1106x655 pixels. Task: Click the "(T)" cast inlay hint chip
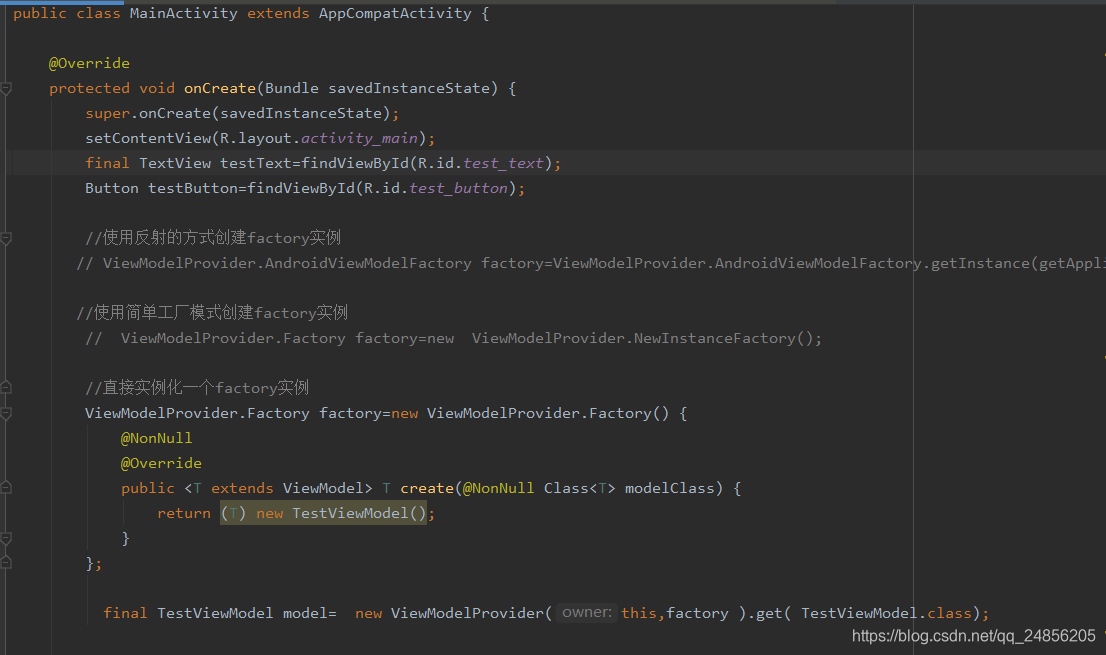pos(232,512)
